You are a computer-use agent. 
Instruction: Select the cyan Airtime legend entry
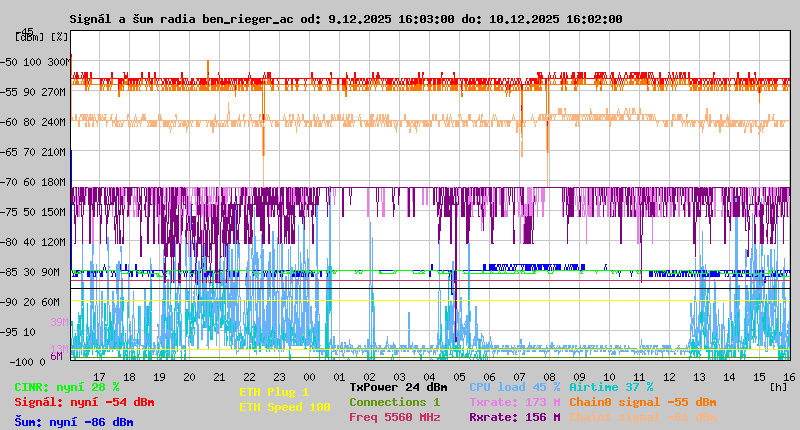[611, 387]
